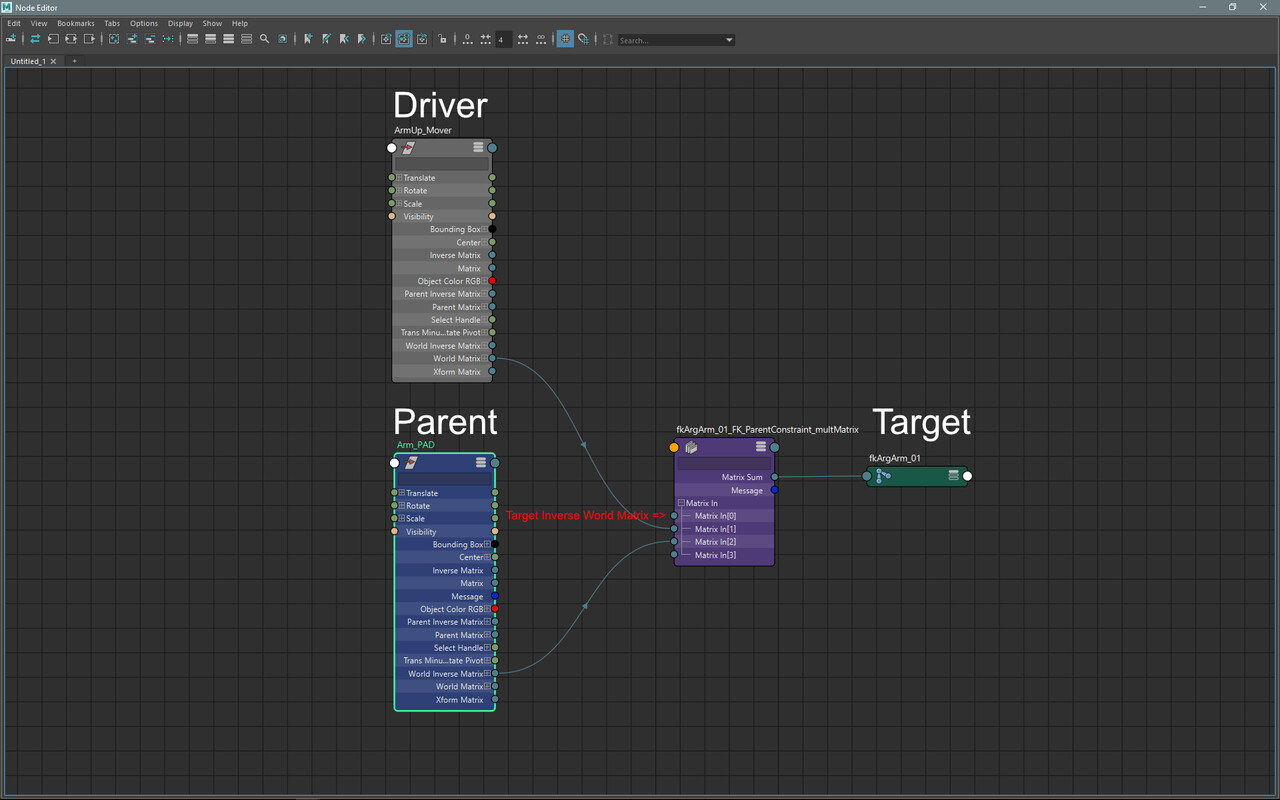Click Arm_PAD attribute filter field
Screen dimensions: 1280x800
[444, 478]
